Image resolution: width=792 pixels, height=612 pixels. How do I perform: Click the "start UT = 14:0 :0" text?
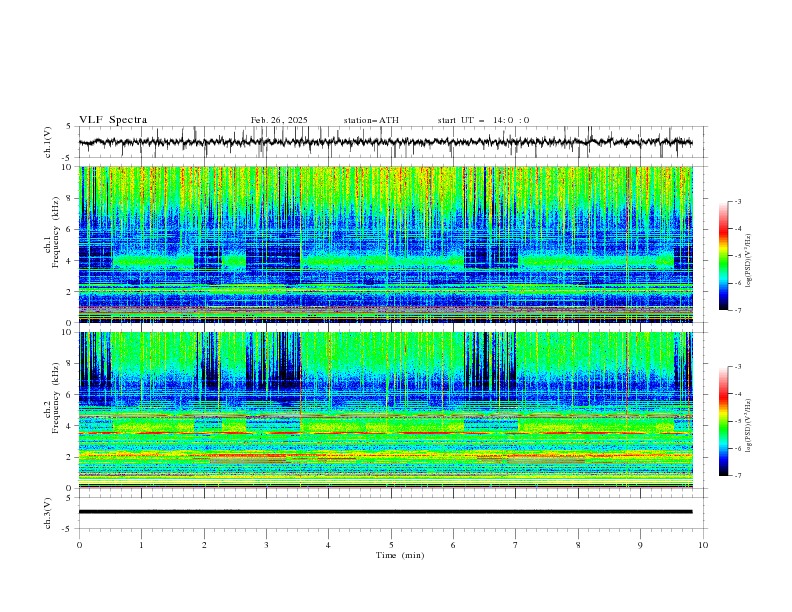point(483,120)
